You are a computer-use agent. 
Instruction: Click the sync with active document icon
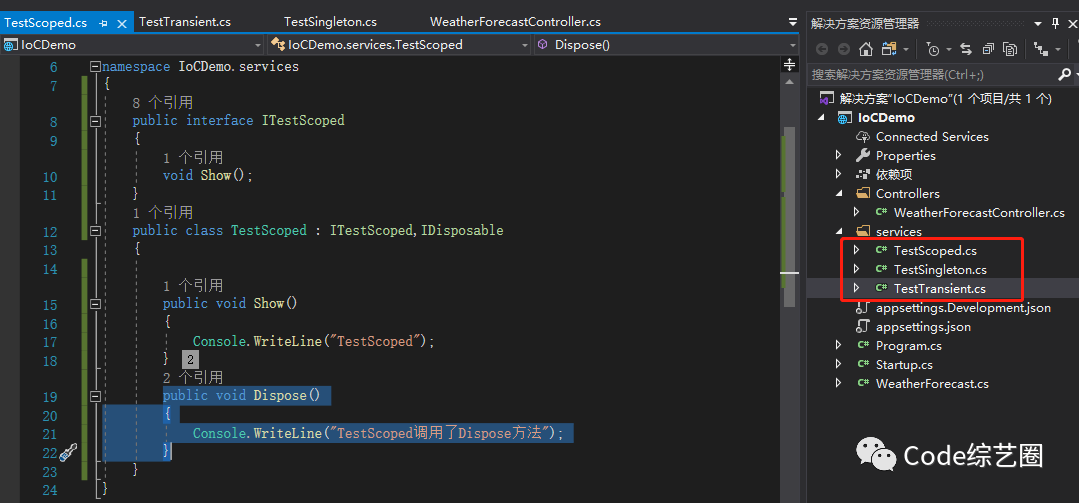tap(965, 49)
